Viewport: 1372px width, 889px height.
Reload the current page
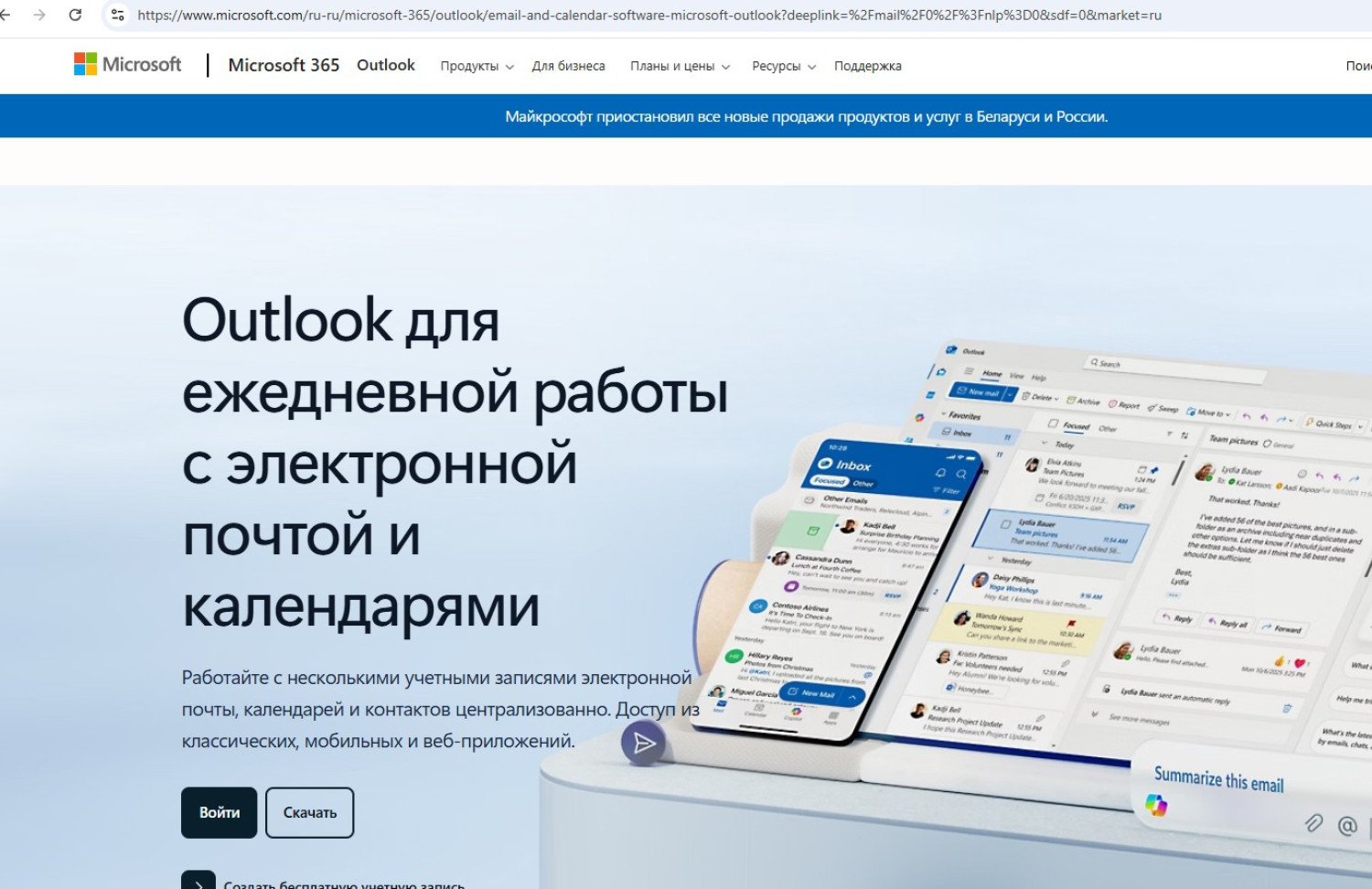click(x=75, y=15)
